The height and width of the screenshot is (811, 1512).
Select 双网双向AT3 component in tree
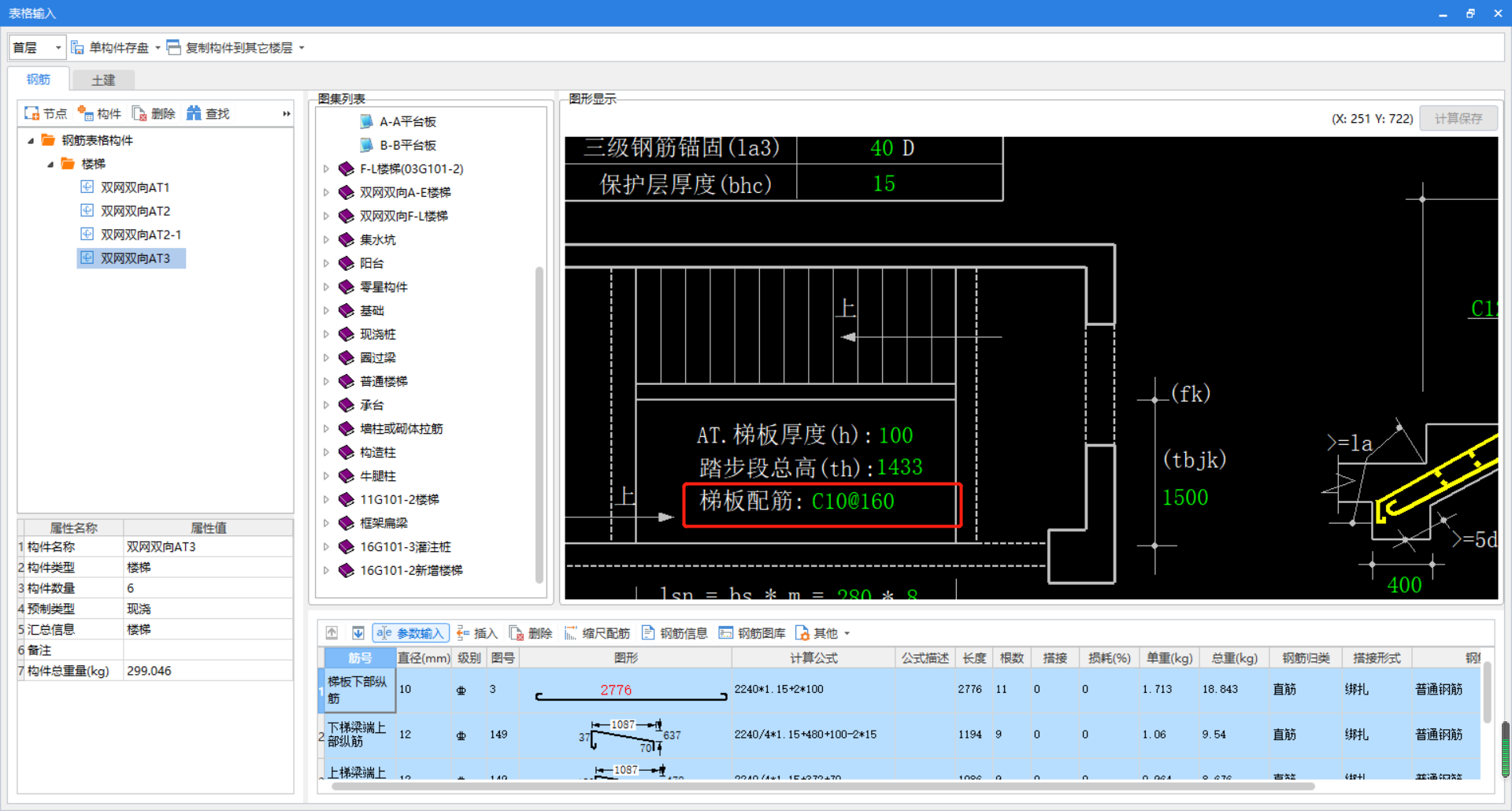(x=132, y=258)
